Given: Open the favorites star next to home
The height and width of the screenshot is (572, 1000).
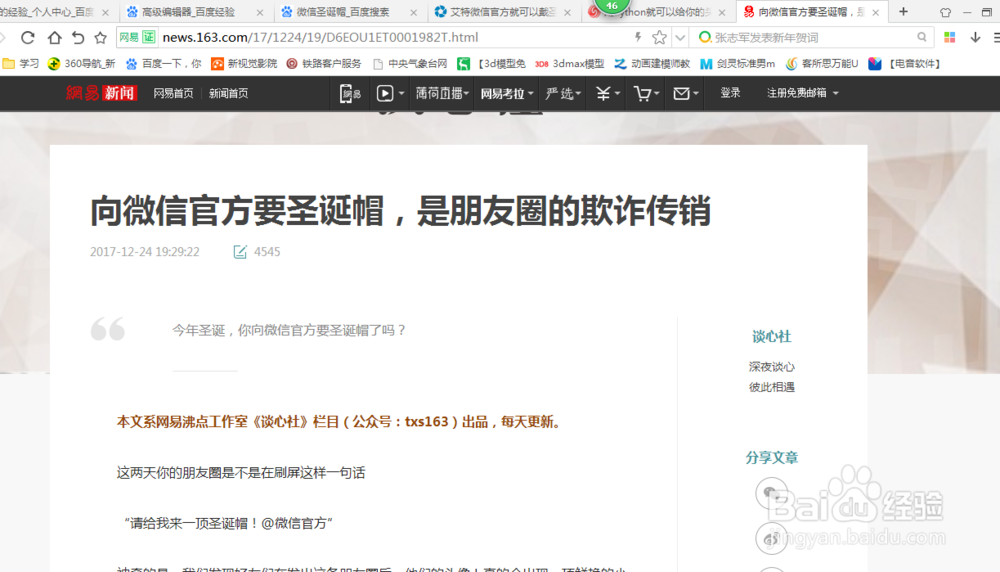Looking at the screenshot, I should [100, 38].
